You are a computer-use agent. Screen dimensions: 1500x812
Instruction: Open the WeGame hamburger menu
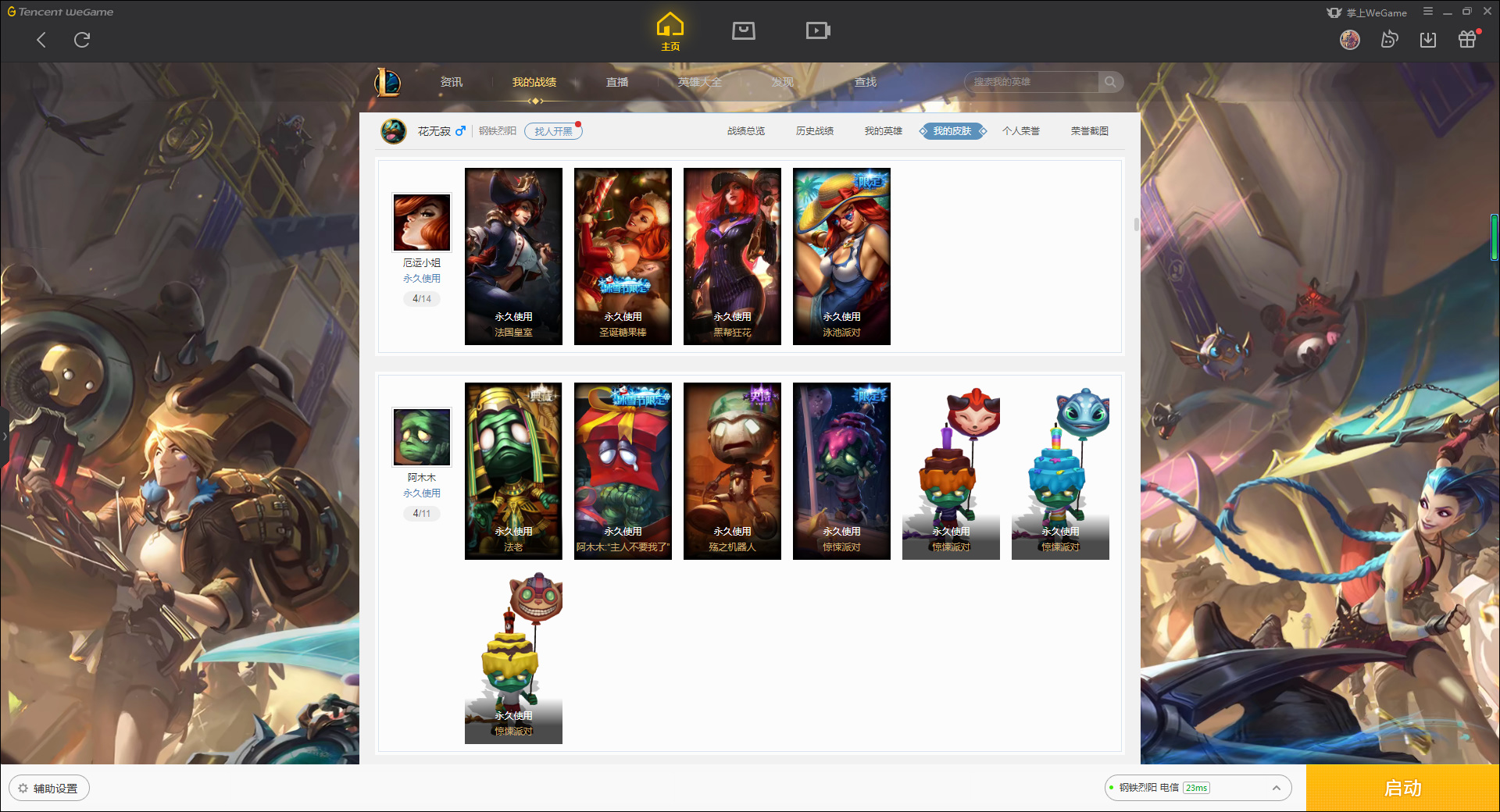point(1428,12)
